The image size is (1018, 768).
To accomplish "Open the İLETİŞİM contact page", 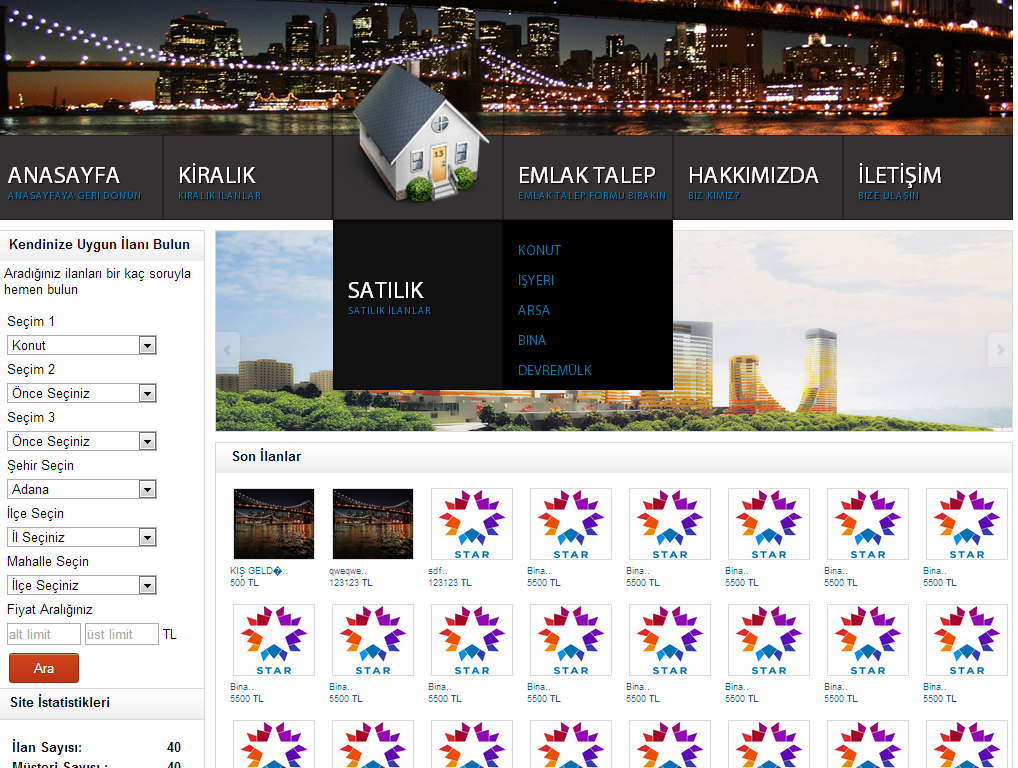I will 899,177.
